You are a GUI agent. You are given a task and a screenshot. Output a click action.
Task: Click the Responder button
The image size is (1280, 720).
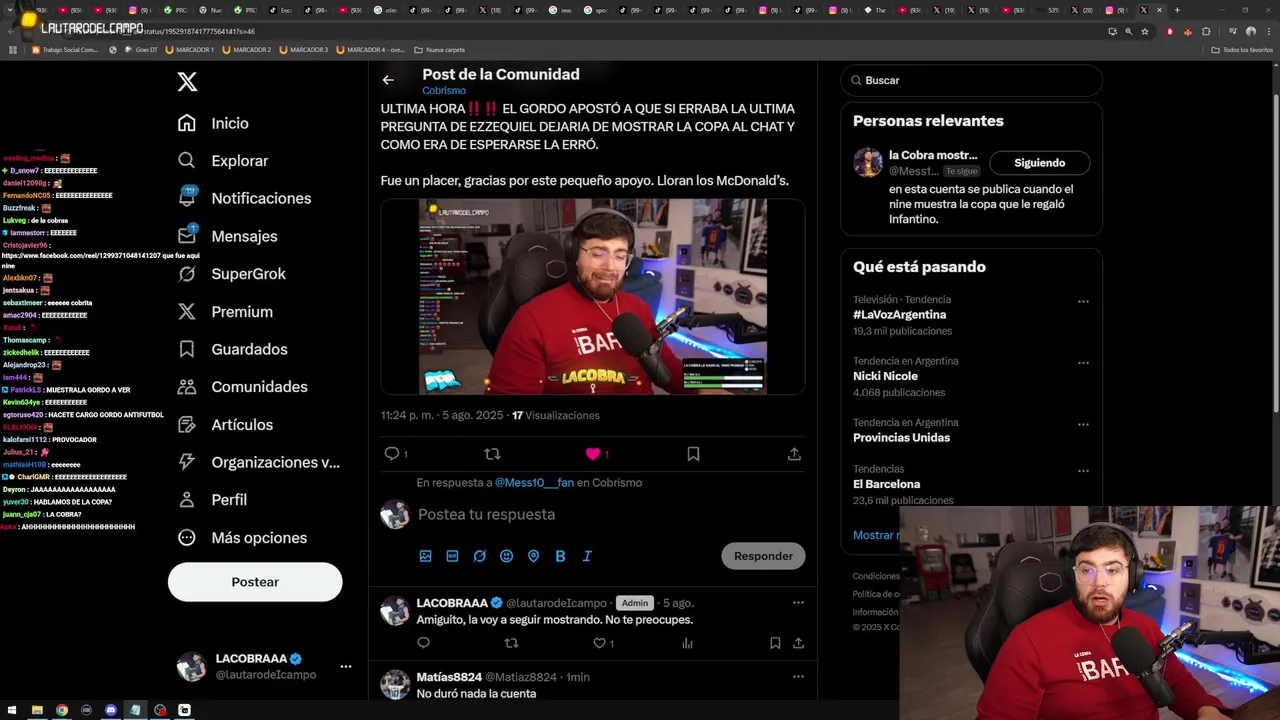pyautogui.click(x=763, y=556)
